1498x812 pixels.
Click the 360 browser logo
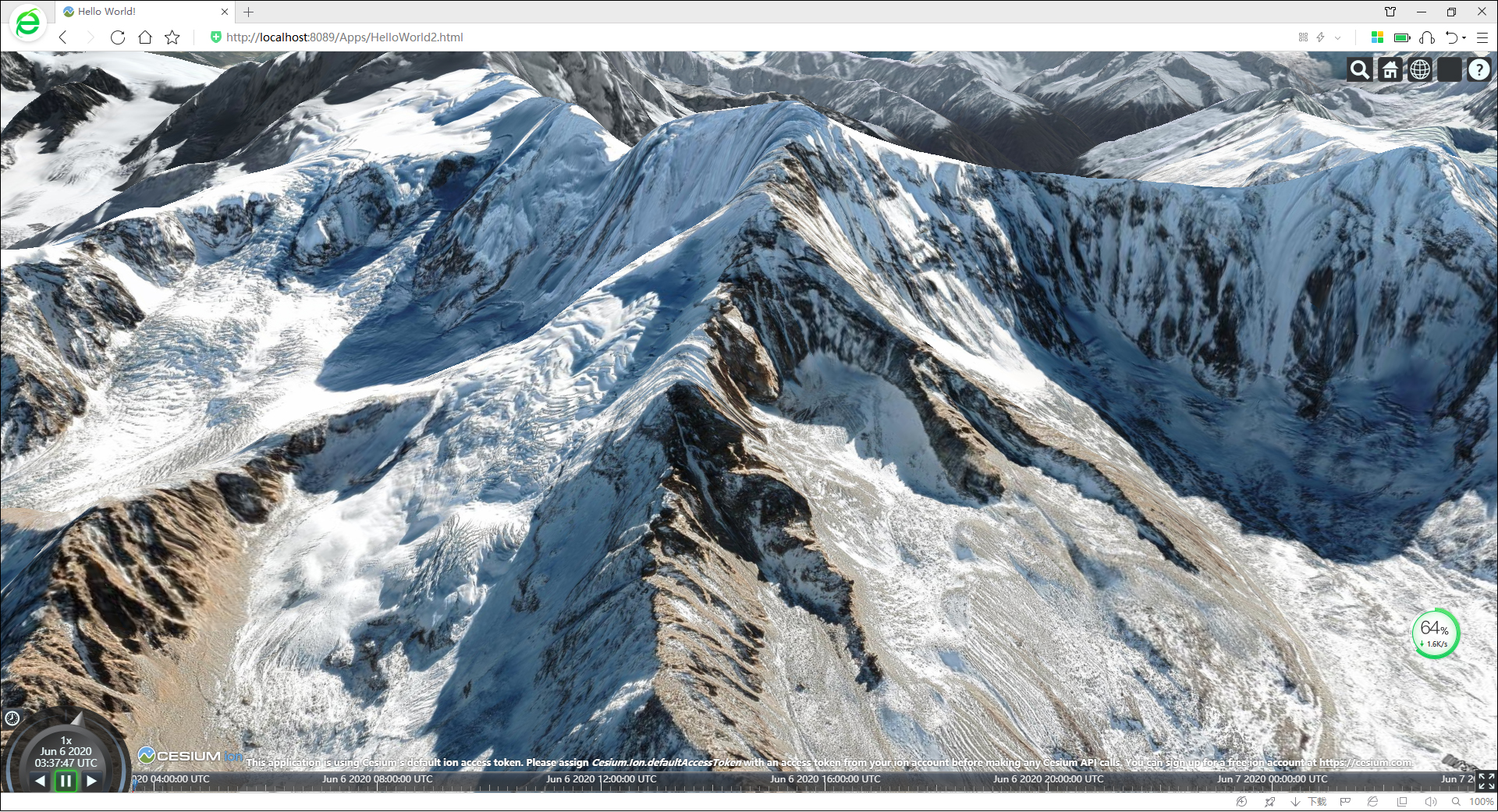(27, 23)
